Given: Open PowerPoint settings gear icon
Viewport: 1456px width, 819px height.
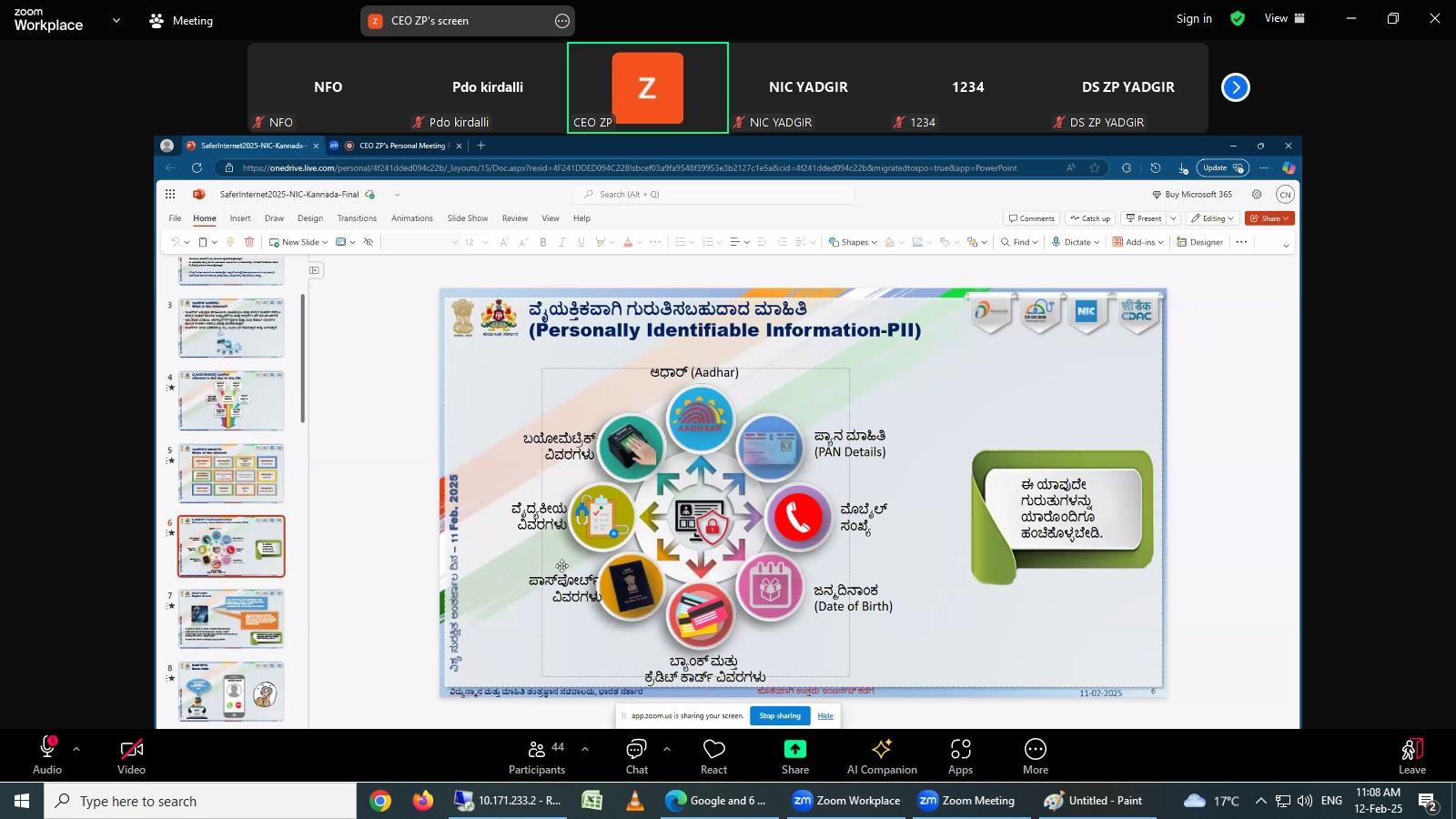Looking at the screenshot, I should pyautogui.click(x=1257, y=194).
